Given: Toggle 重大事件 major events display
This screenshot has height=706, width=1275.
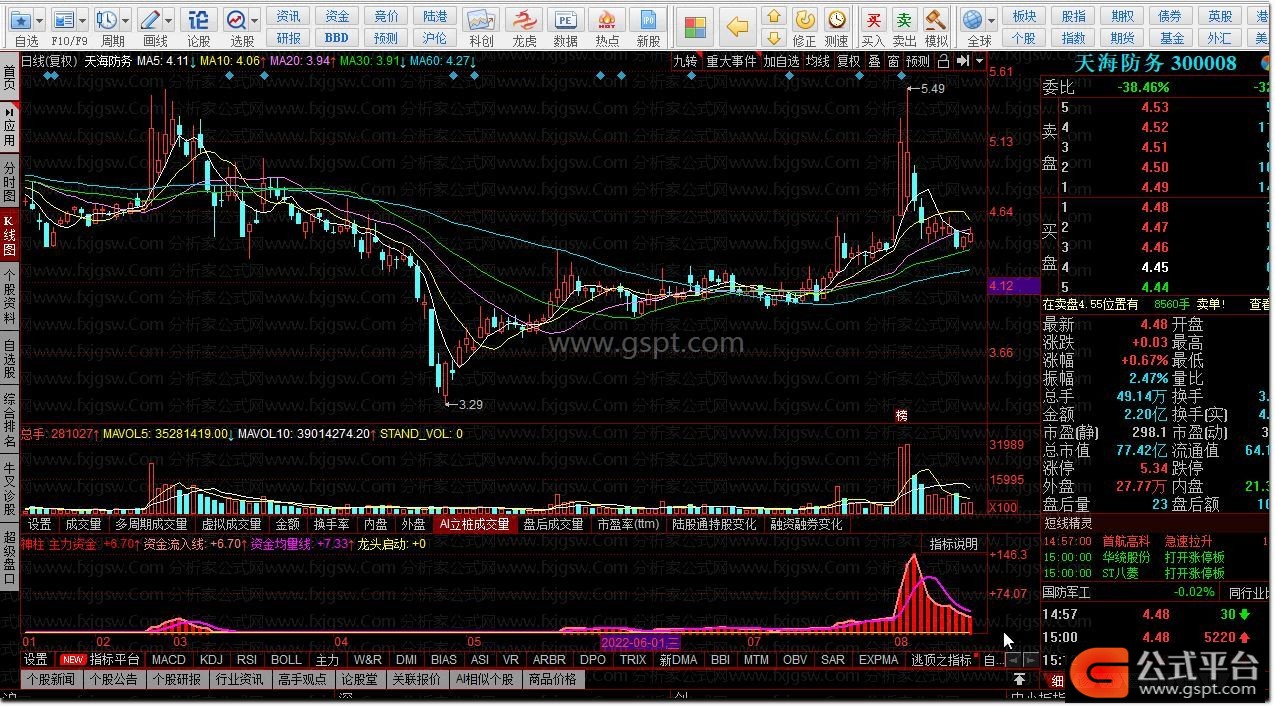Looking at the screenshot, I should pyautogui.click(x=732, y=61).
